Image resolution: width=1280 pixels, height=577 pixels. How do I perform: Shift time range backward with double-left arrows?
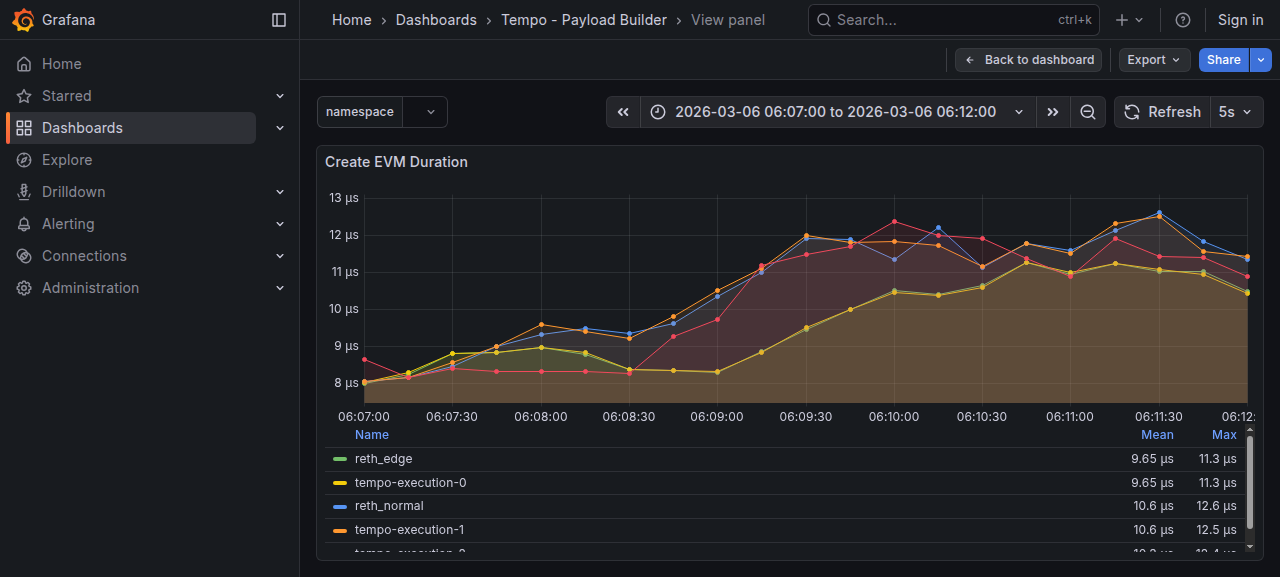[623, 112]
